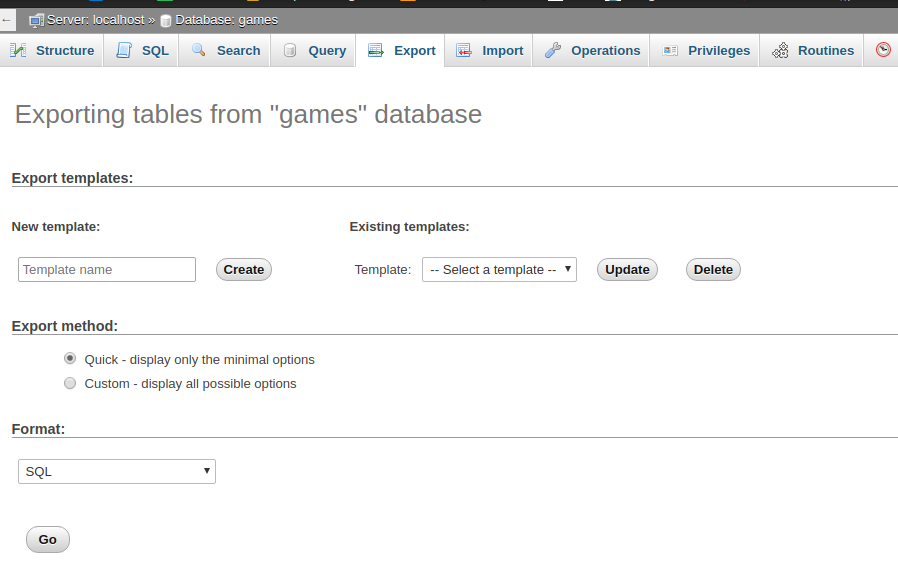Viewport: 898px width, 578px height.
Task: Click the 'Format:' section heading
Action: point(38,429)
